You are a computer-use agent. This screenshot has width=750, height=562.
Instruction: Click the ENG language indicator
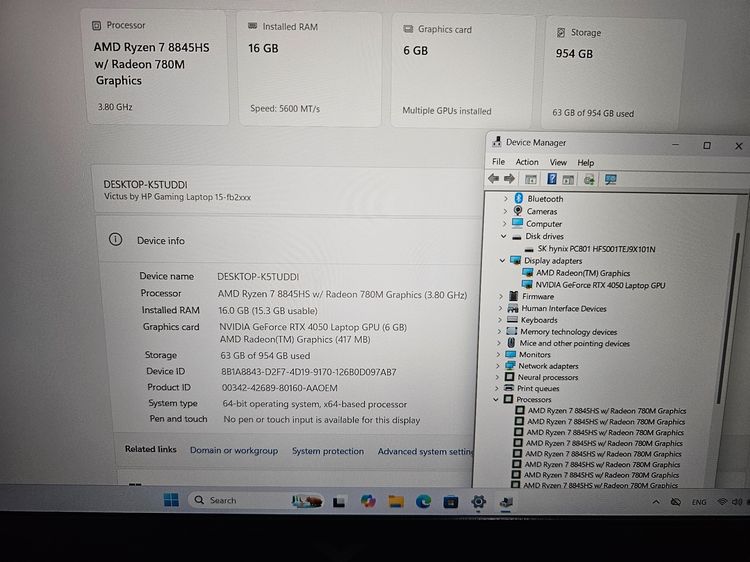pyautogui.click(x=699, y=502)
